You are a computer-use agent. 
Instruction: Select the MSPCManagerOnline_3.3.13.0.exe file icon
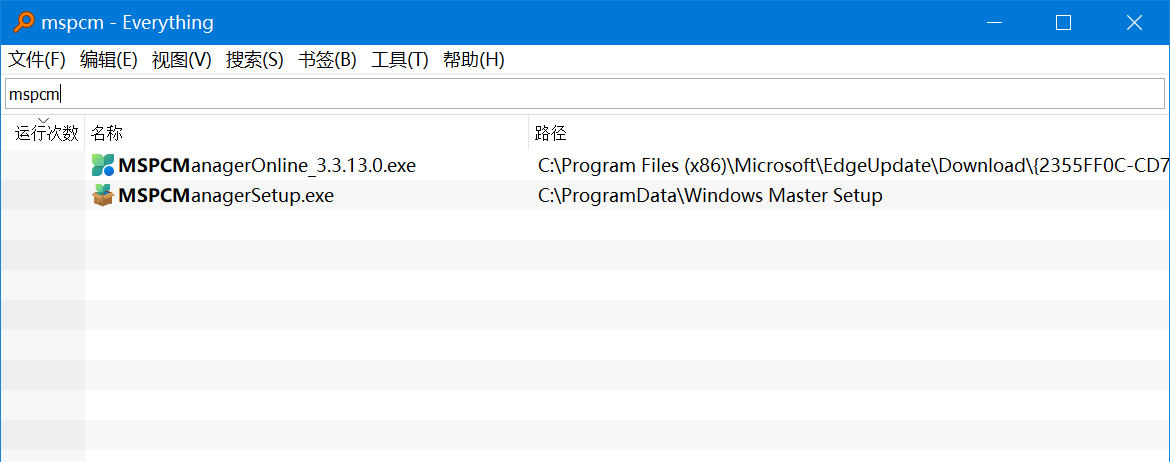pos(103,165)
